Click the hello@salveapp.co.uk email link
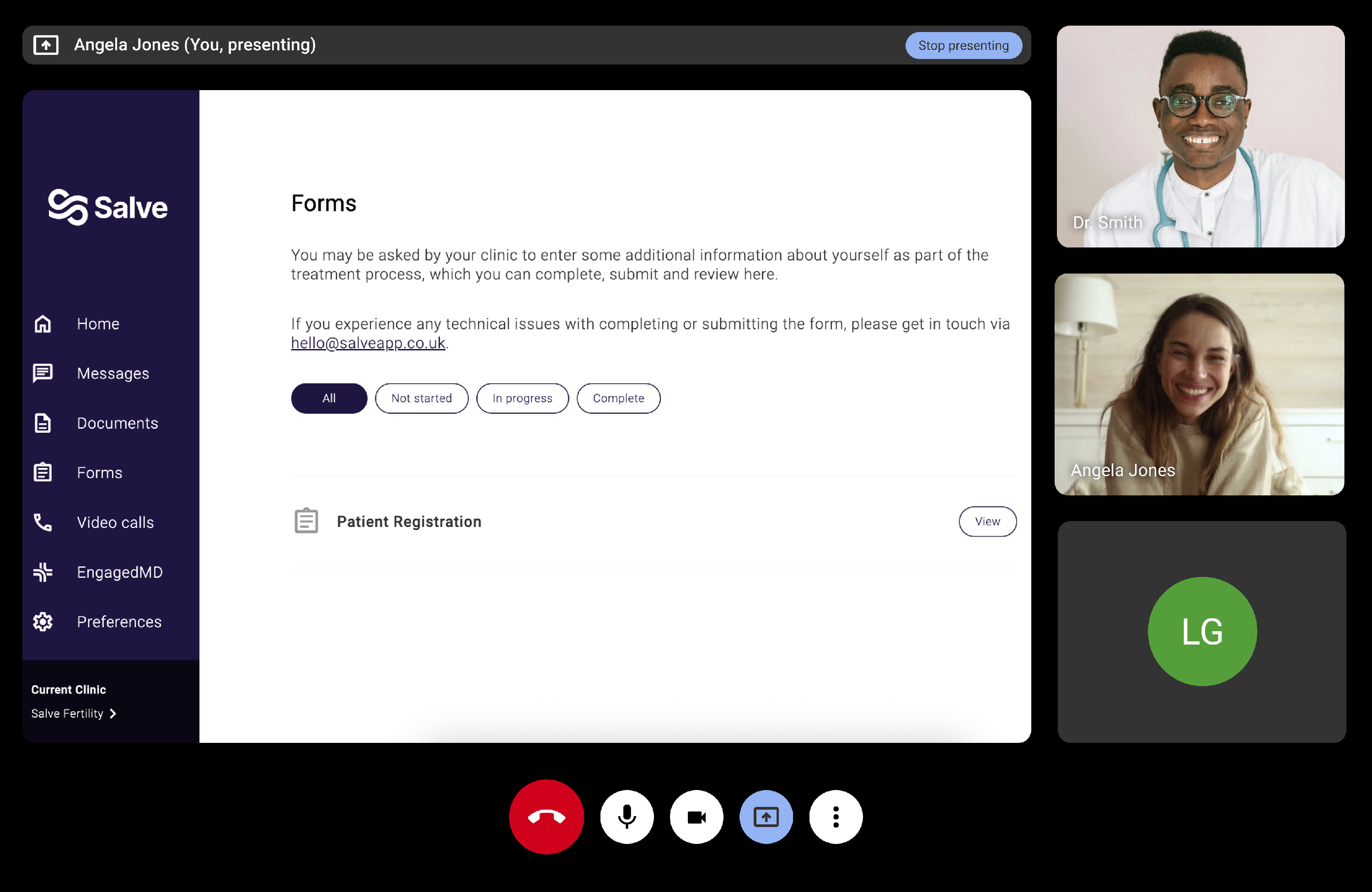The image size is (1372, 892). (368, 343)
